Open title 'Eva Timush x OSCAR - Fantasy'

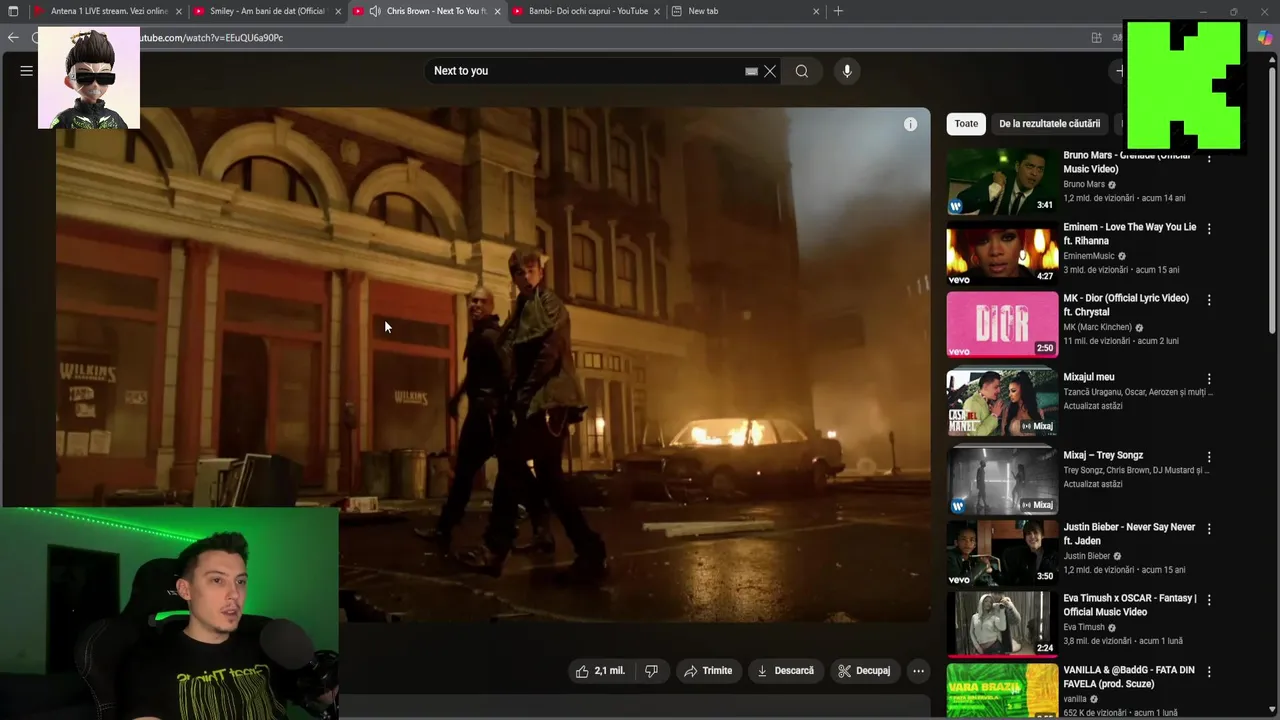pos(1130,605)
